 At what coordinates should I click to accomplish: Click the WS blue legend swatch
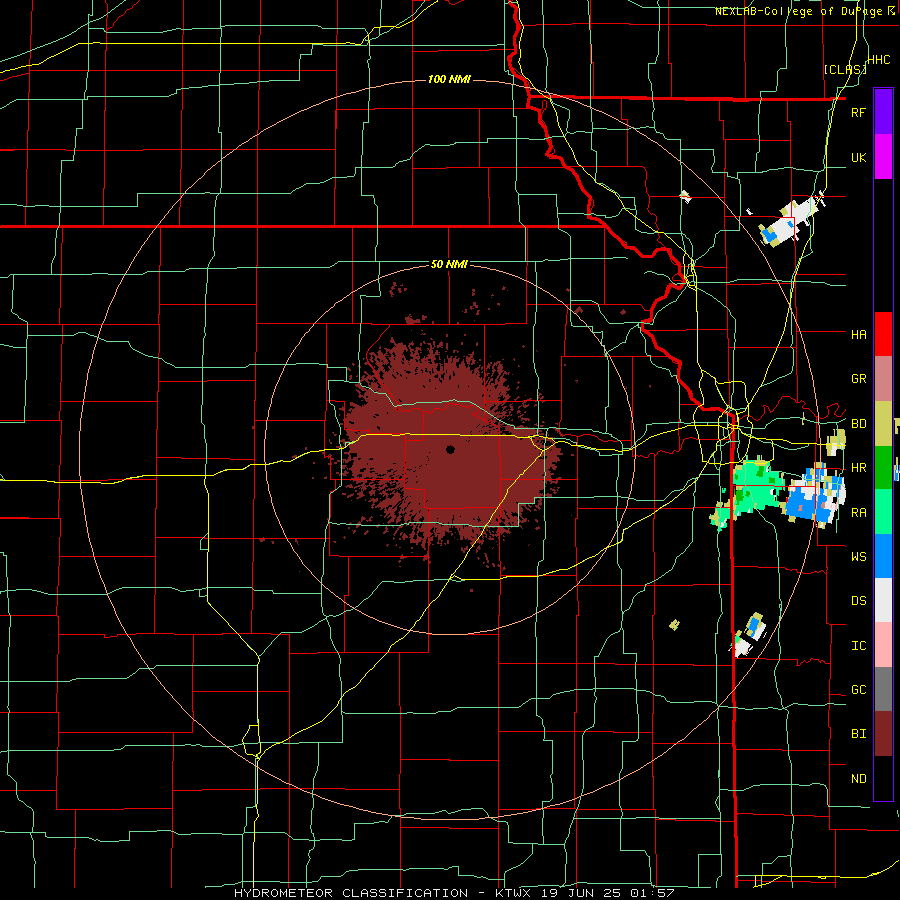click(x=883, y=556)
